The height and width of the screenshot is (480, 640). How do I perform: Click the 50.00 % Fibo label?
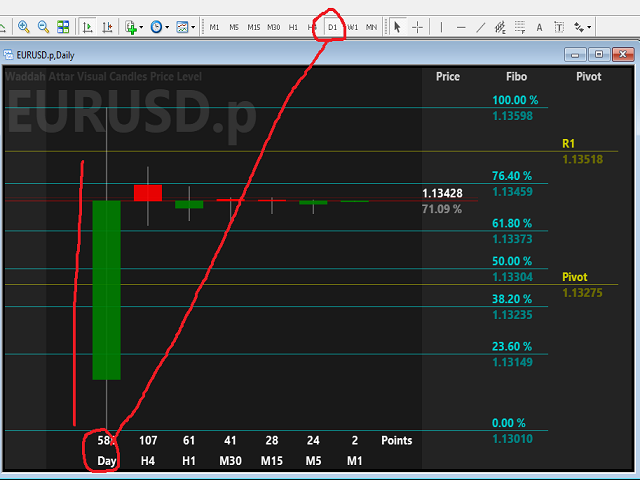tap(512, 261)
